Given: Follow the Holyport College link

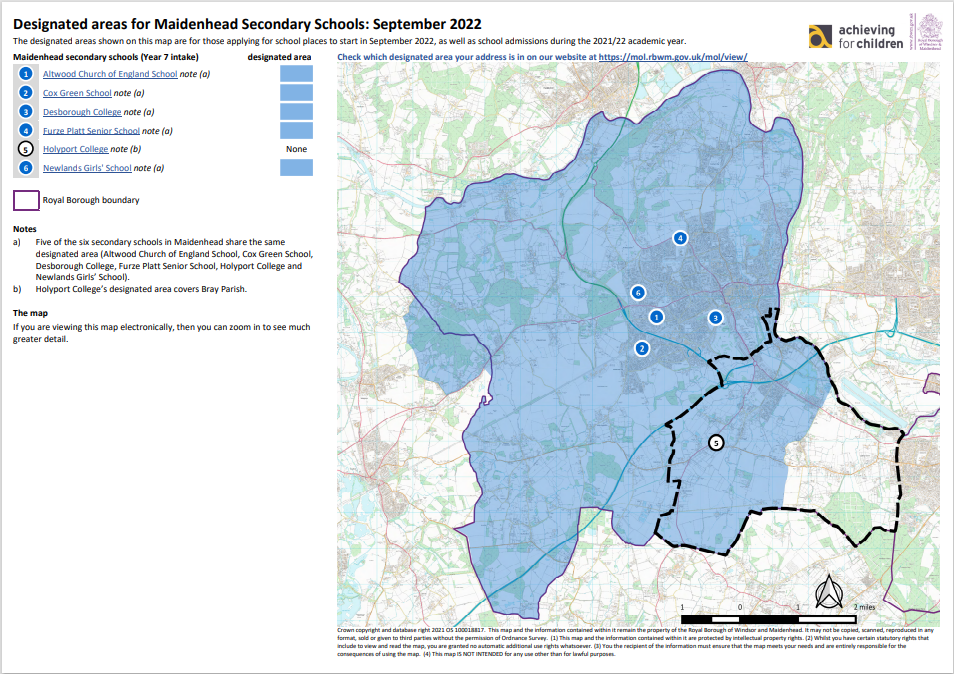Looking at the screenshot, I should [75, 149].
